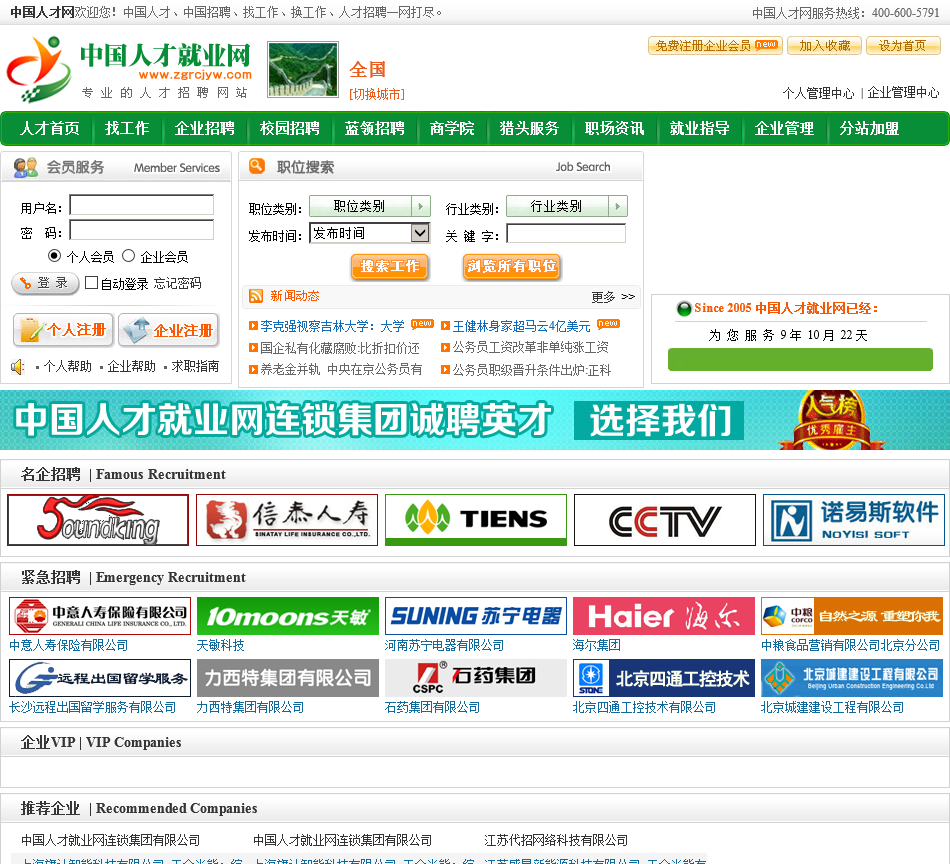This screenshot has height=864, width=950.
Task: Click the 个人注册 button
Action: click(63, 330)
